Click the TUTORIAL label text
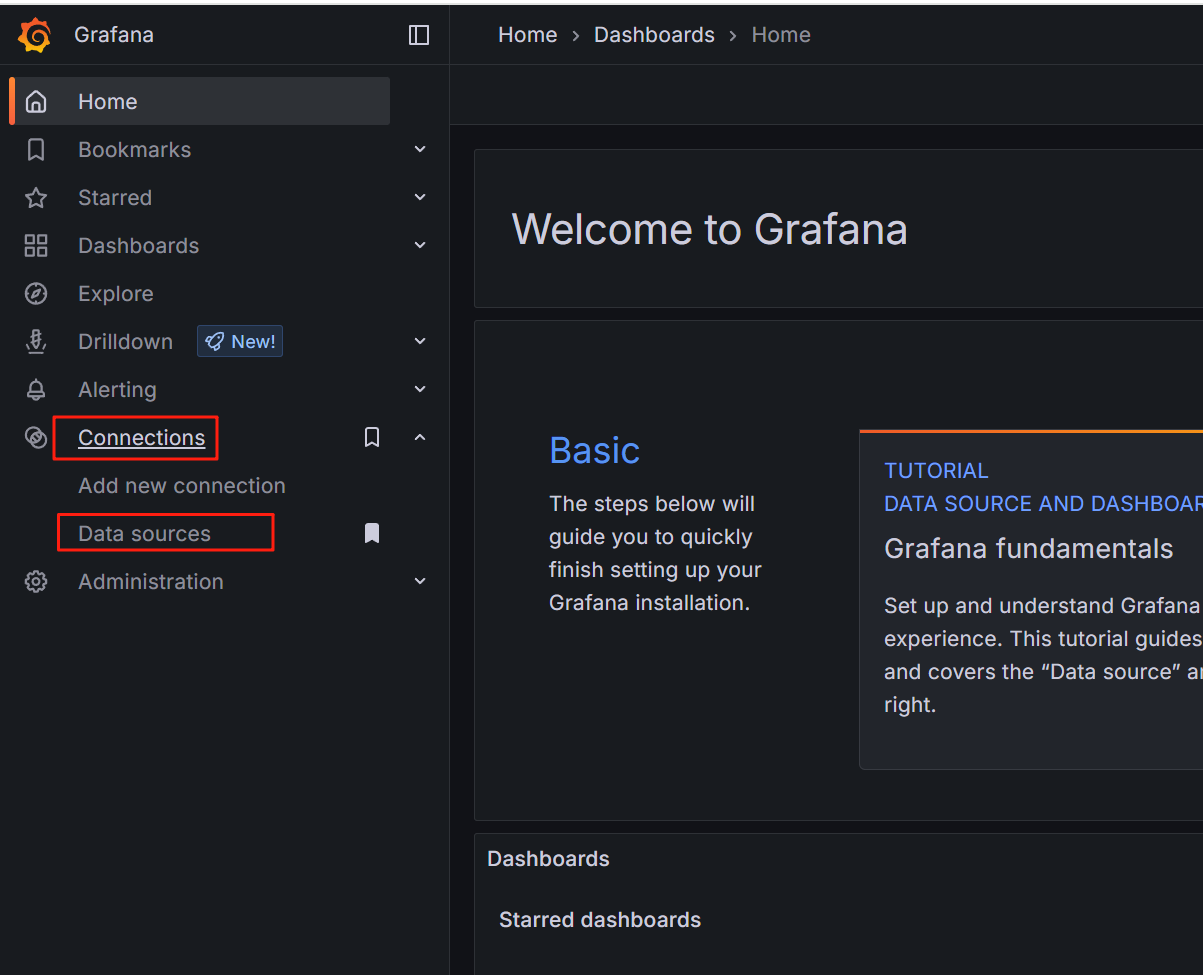The image size is (1203, 975). [936, 471]
